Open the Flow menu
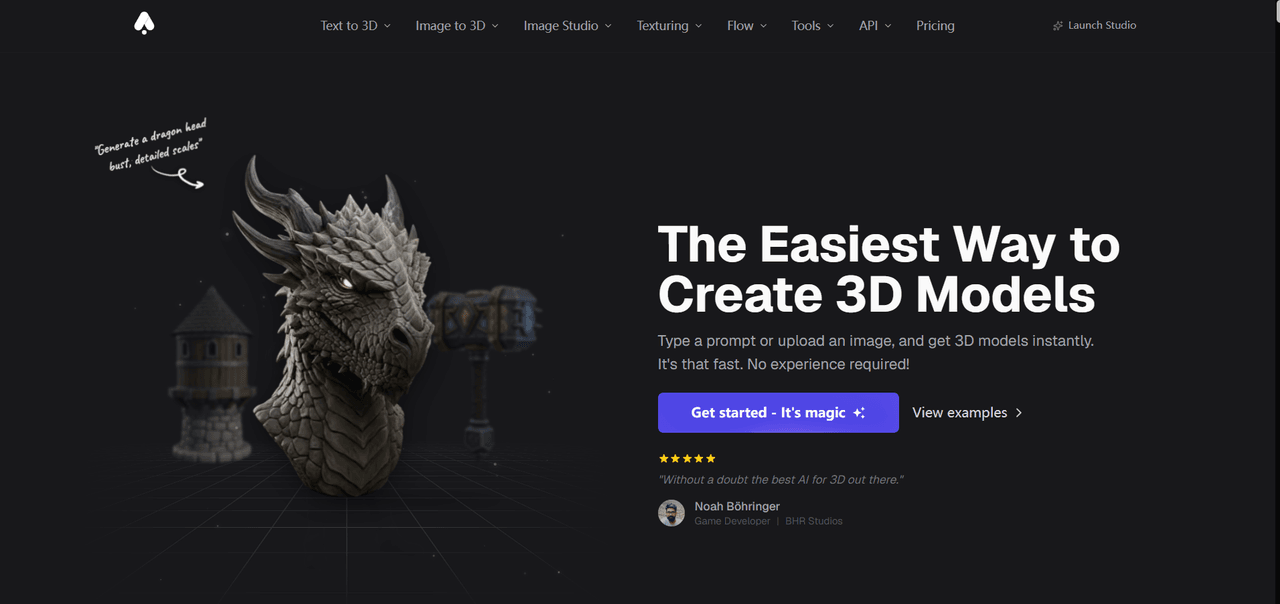 click(747, 26)
